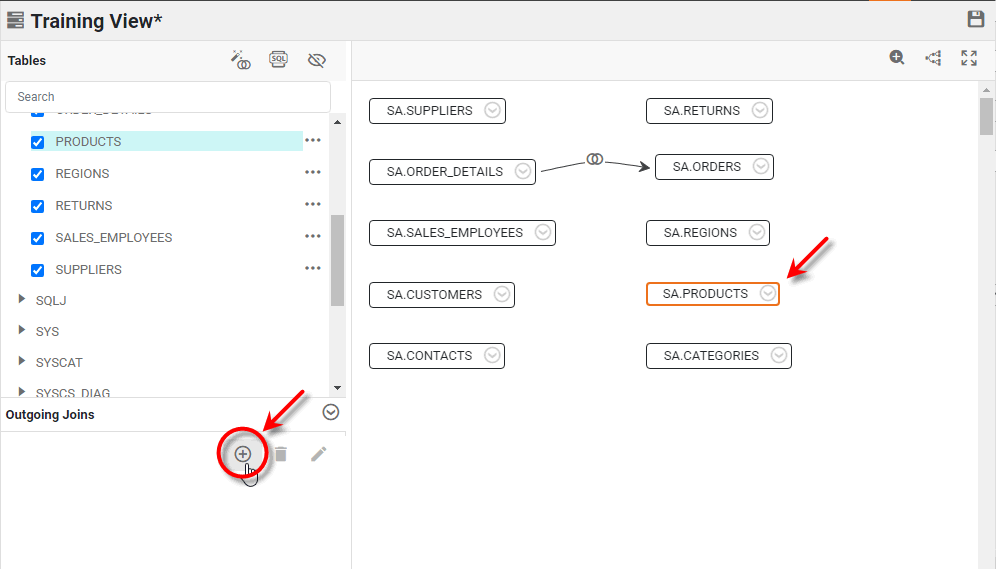The width and height of the screenshot is (996, 569).
Task: Open the RETURNS table more options menu
Action: (x=313, y=205)
